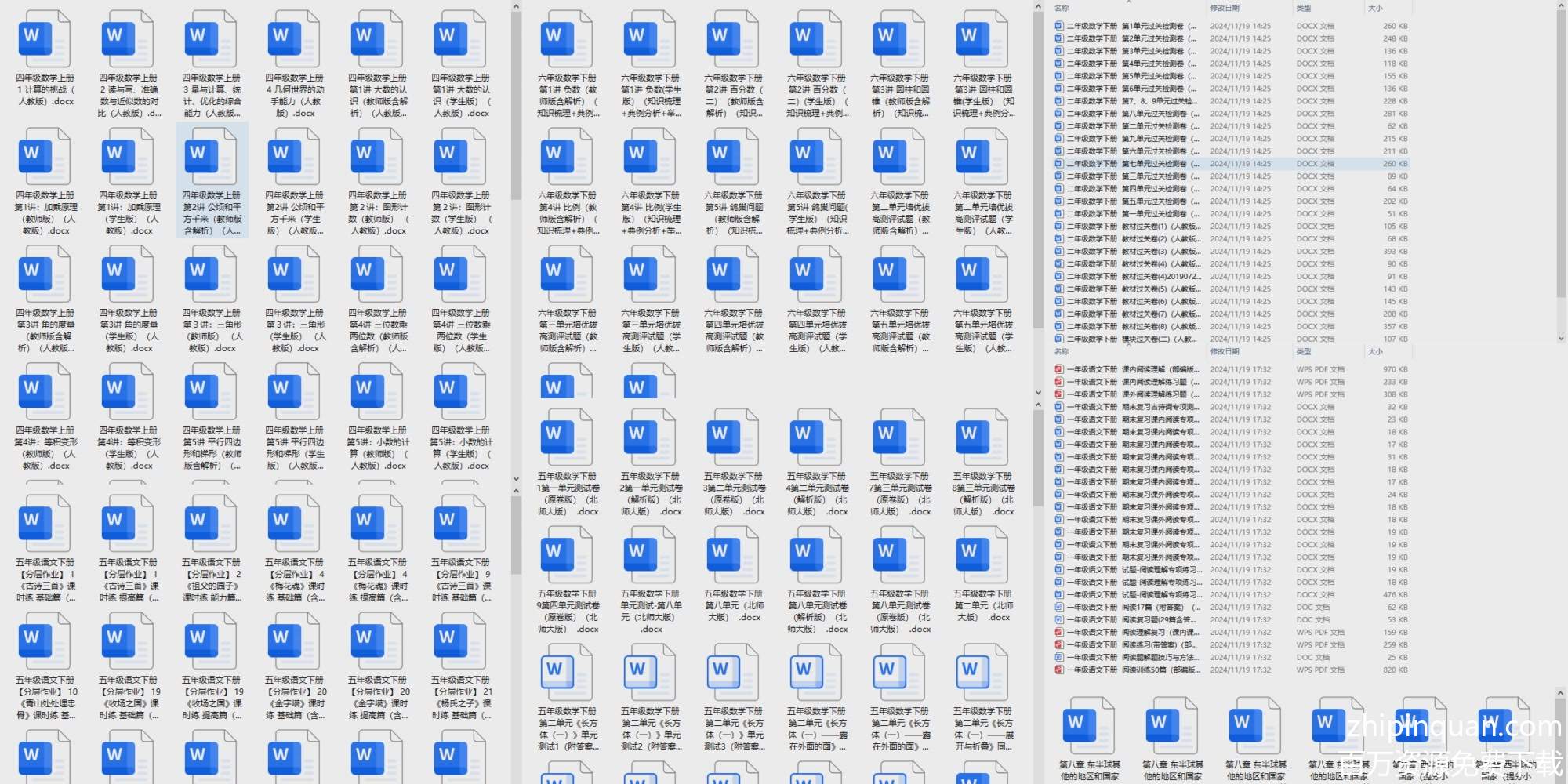This screenshot has width=1568, height=784.
Task: Sort 二年级数学下册 list by 大小 column
Action: tap(1375, 8)
